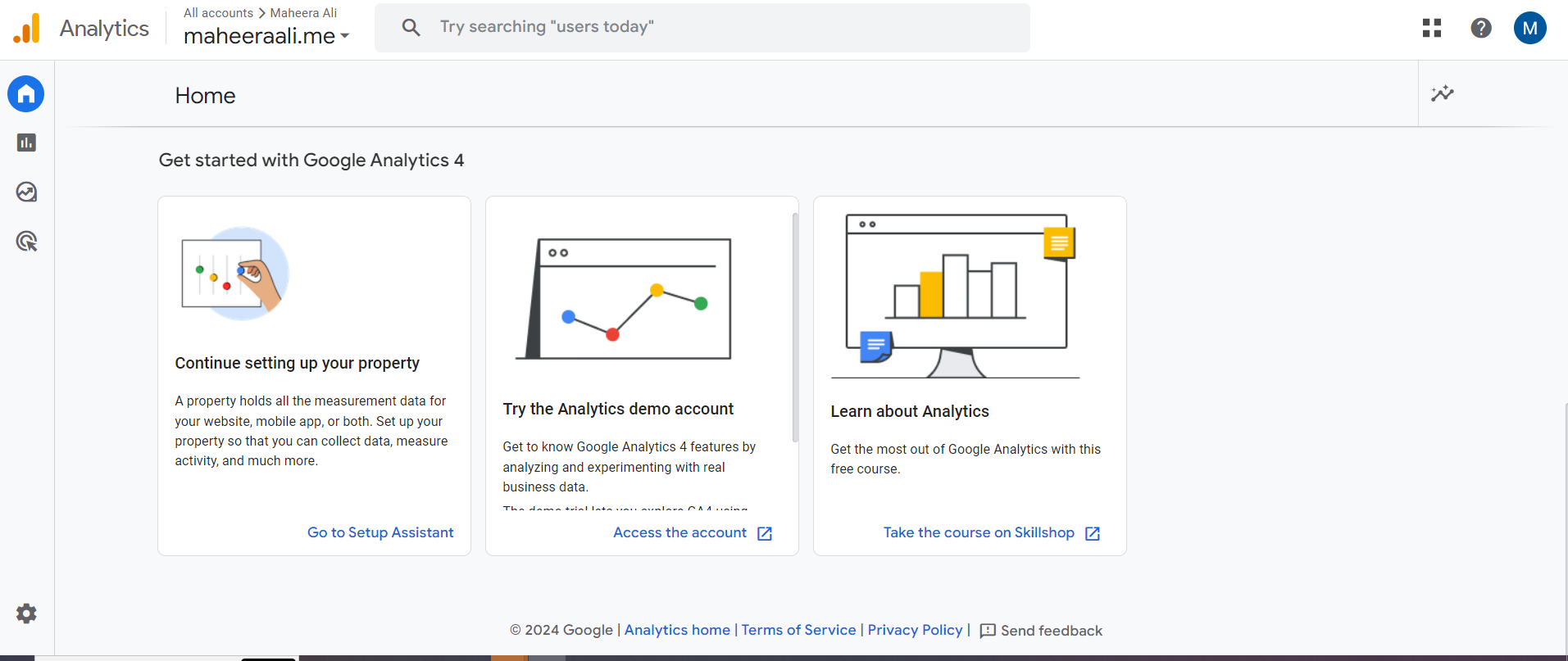Select the Reports icon in the left navigation
This screenshot has height=661, width=1568.
point(25,143)
